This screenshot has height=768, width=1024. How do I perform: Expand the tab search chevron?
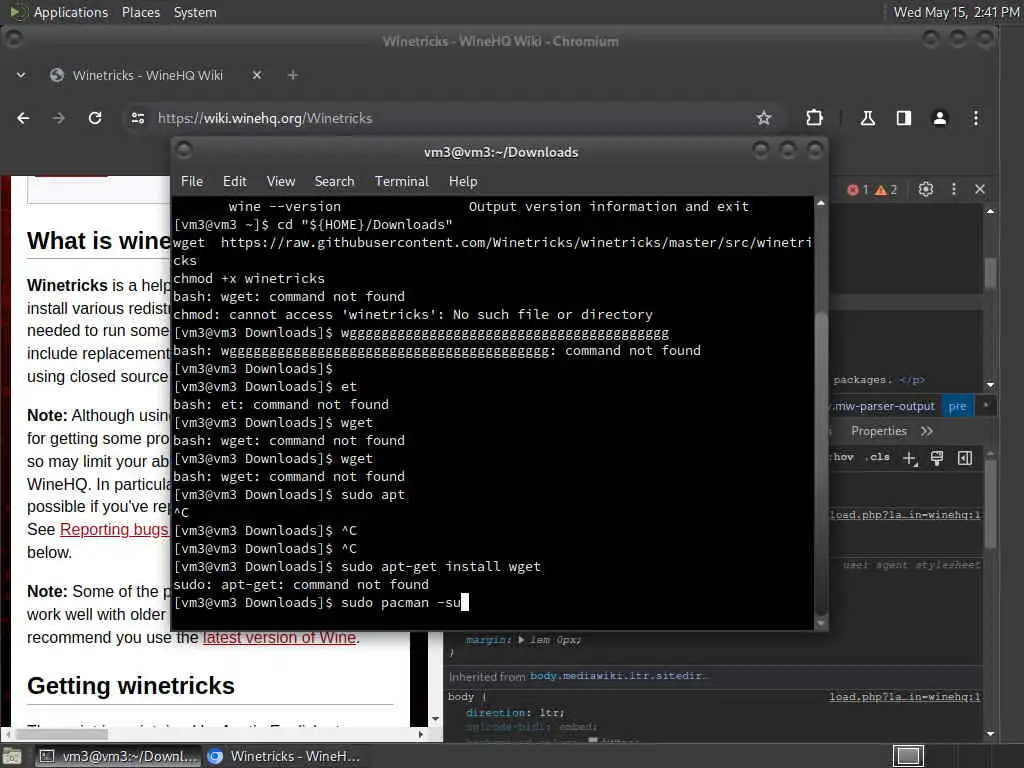pyautogui.click(x=21, y=75)
